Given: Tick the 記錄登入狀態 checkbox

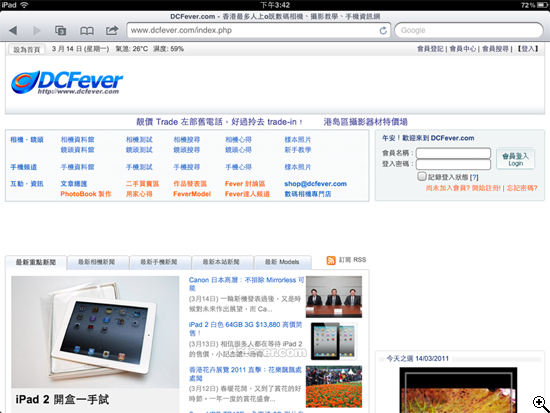Looking at the screenshot, I should pos(422,176).
